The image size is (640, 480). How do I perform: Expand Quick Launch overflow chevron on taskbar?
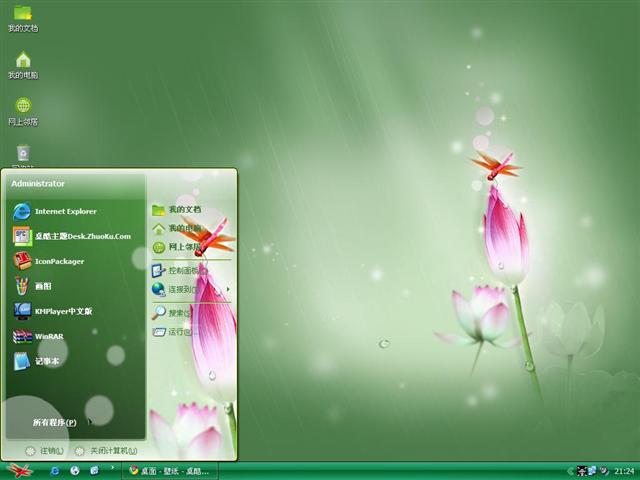pos(112,467)
